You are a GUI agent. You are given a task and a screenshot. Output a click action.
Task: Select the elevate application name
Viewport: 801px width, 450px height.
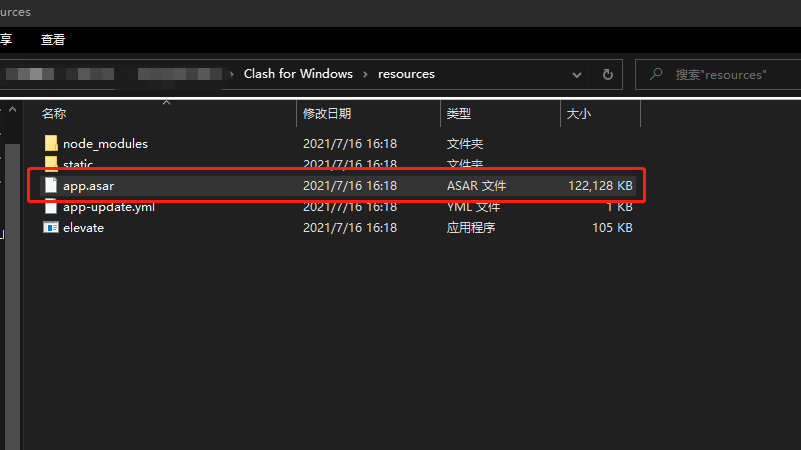click(83, 228)
